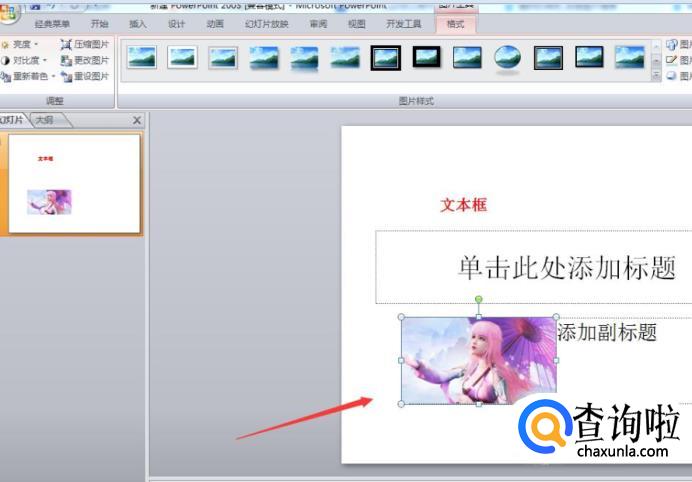Click the 添加副标题 subtitle placeholder
Image resolution: width=692 pixels, height=482 pixels.
607,332
